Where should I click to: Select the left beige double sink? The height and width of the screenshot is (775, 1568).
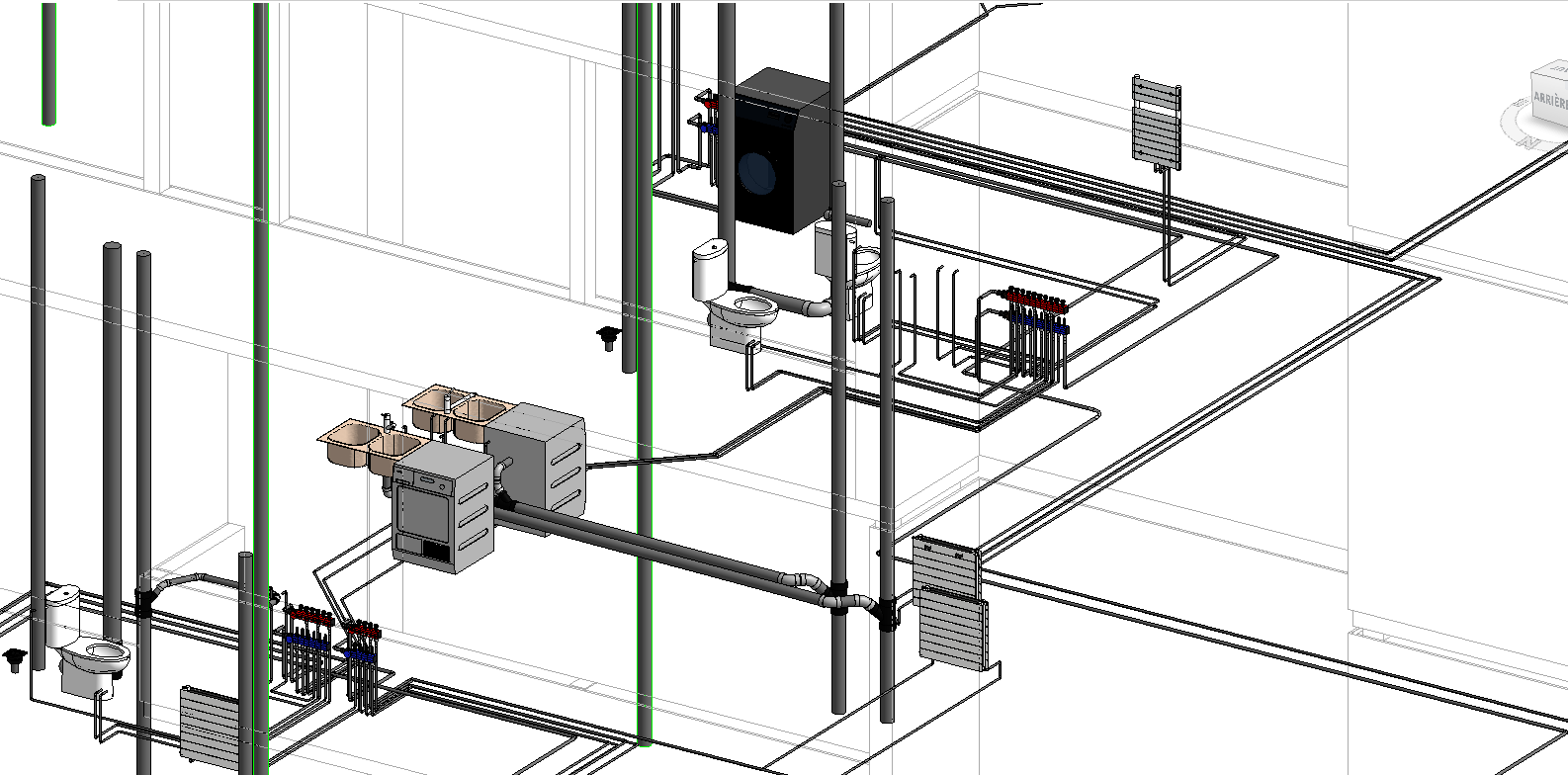(x=372, y=448)
